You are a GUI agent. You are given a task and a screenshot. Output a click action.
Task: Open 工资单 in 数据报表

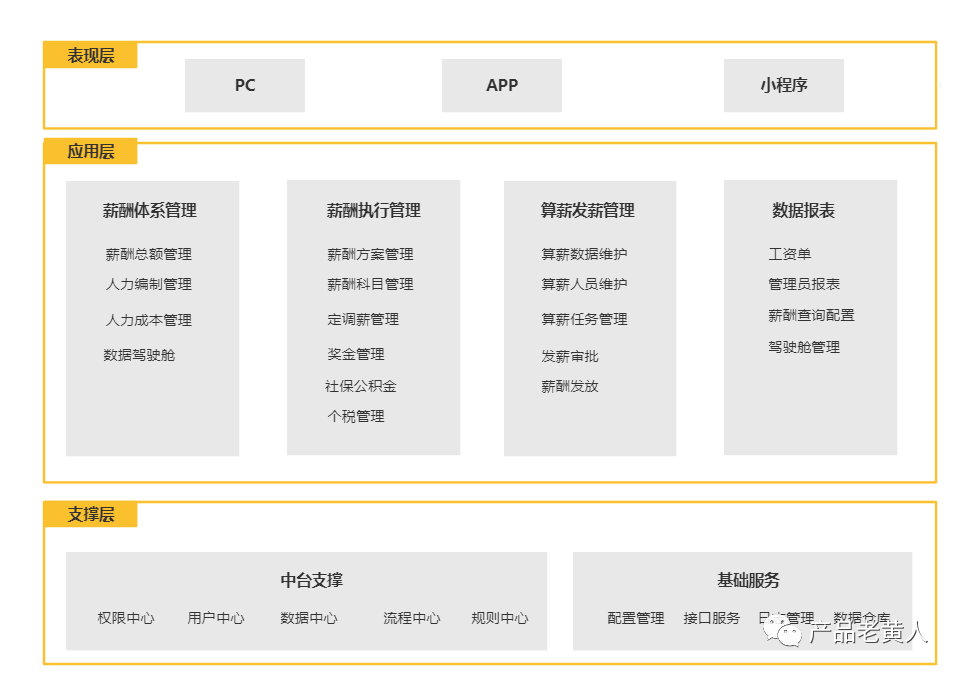pos(791,254)
